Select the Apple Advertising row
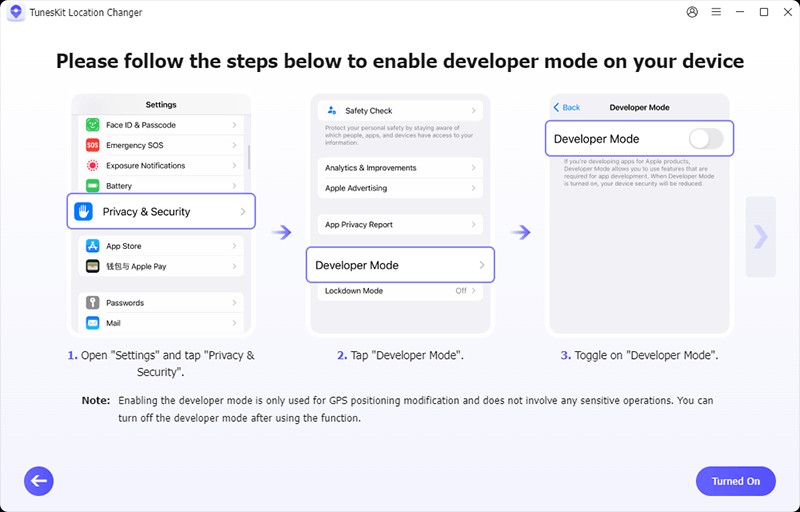The width and height of the screenshot is (800, 512). coord(400,188)
